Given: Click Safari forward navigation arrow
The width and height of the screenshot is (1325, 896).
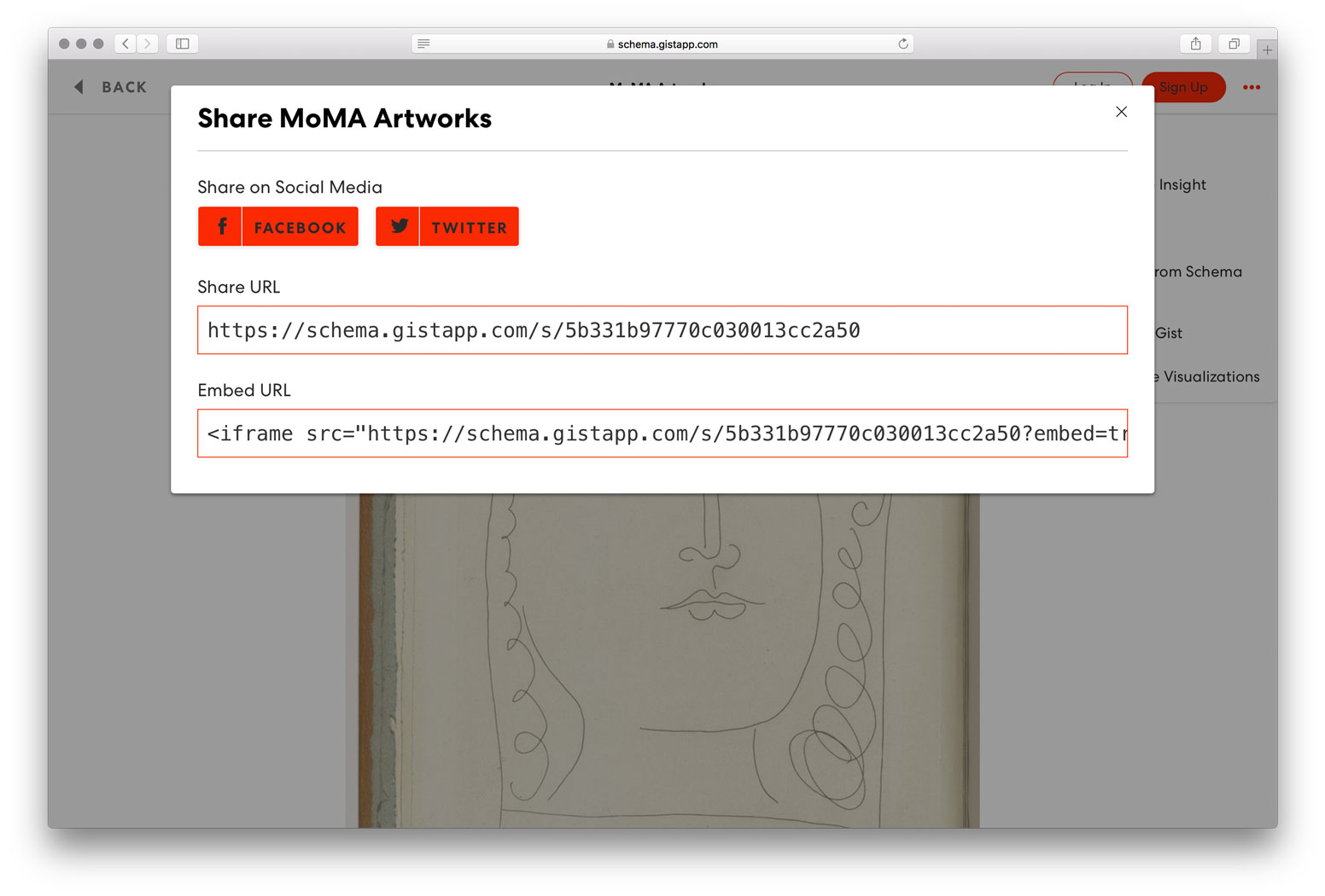Looking at the screenshot, I should point(148,44).
